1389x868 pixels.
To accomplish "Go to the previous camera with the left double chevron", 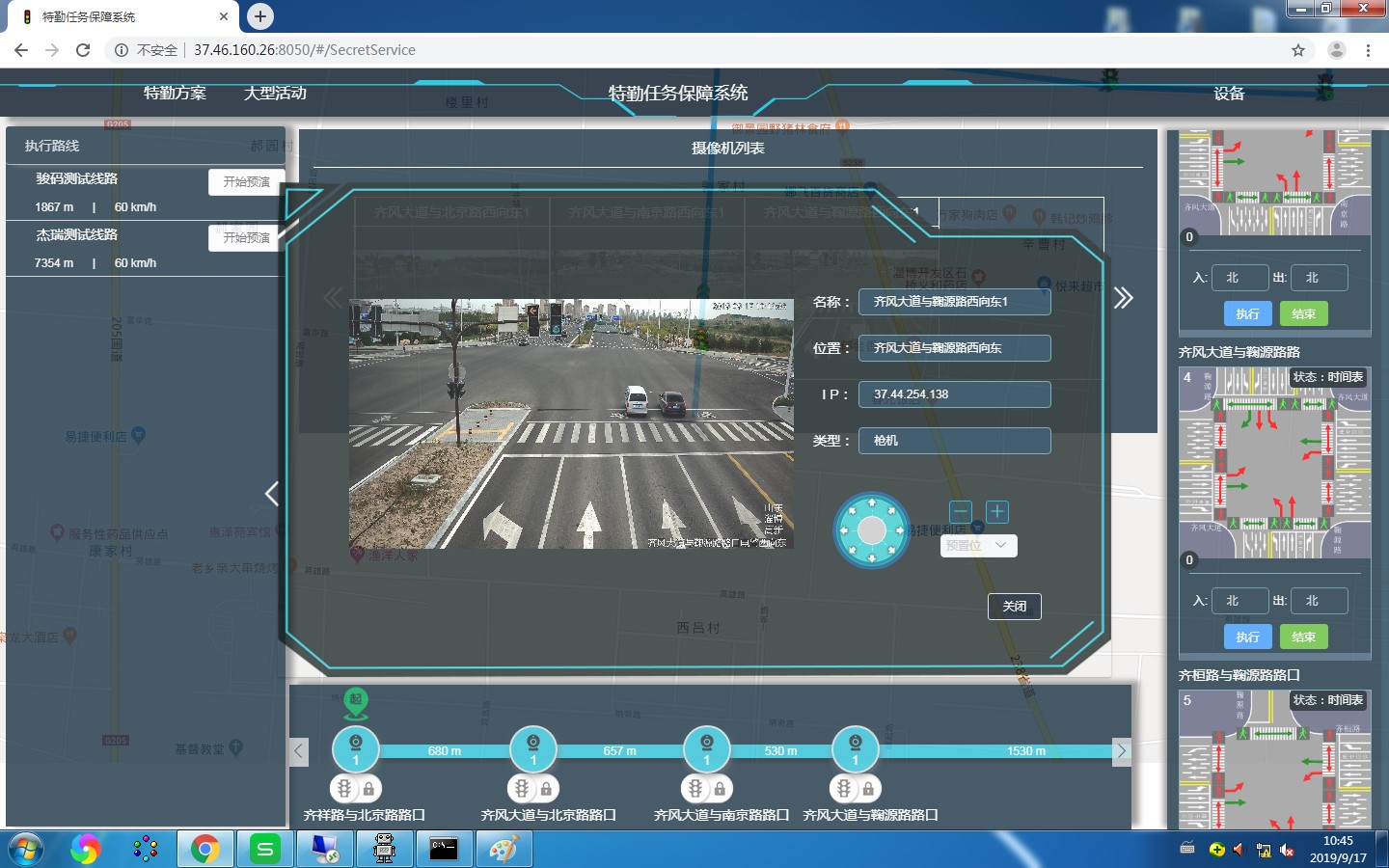I will tap(333, 298).
